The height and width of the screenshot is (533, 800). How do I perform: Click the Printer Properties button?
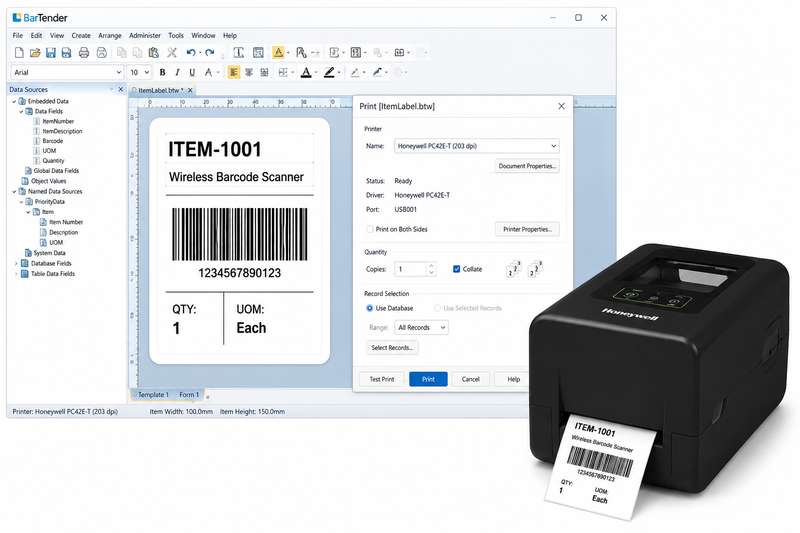click(527, 229)
